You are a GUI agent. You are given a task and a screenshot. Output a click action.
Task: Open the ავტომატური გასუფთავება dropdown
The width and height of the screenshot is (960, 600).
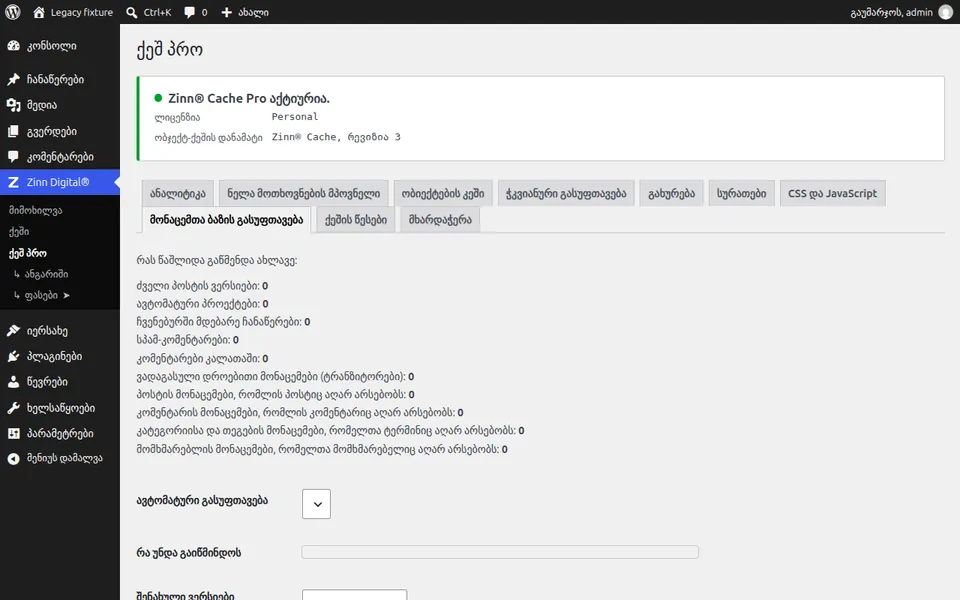[x=316, y=504]
